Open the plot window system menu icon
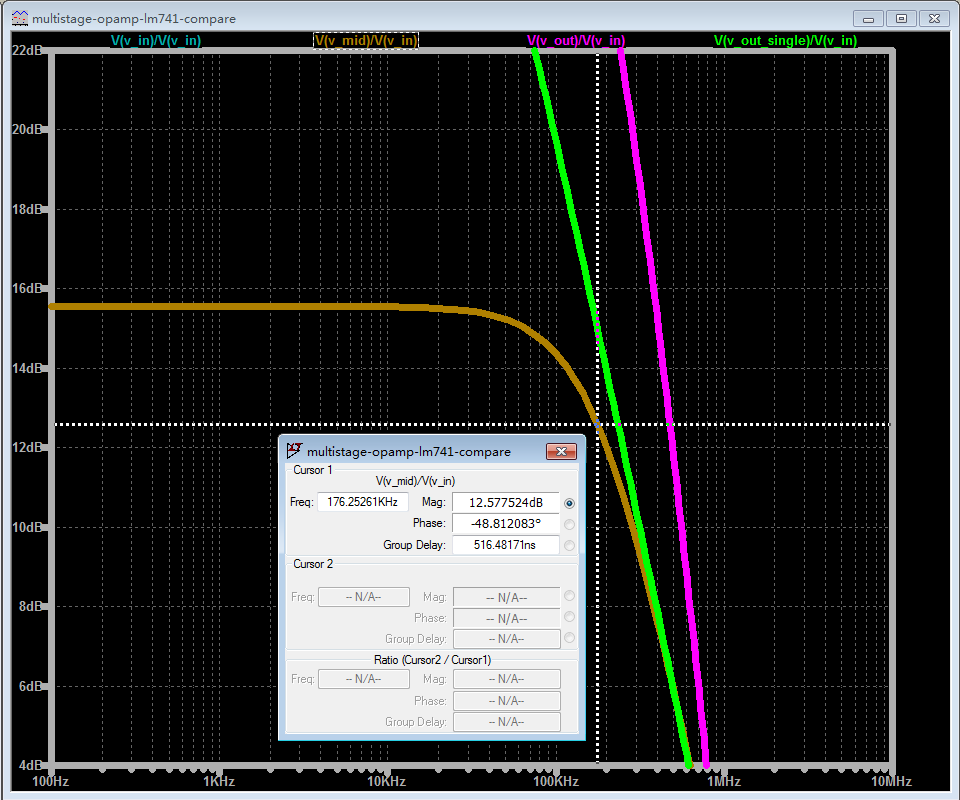 tap(19, 18)
